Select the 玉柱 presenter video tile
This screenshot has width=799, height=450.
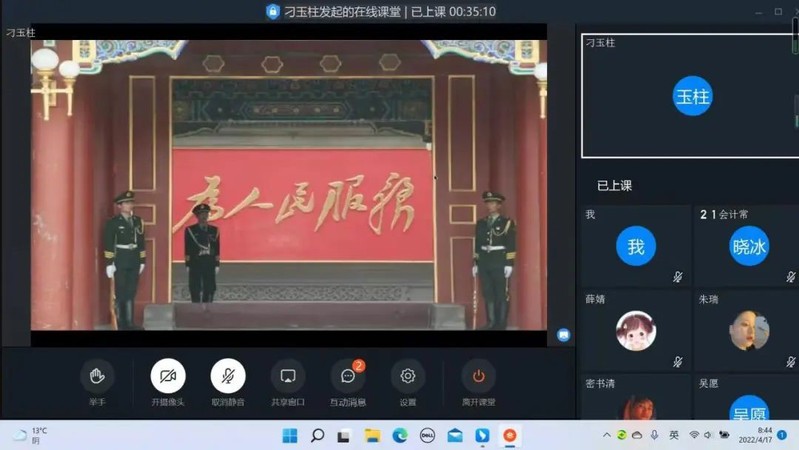pos(691,96)
